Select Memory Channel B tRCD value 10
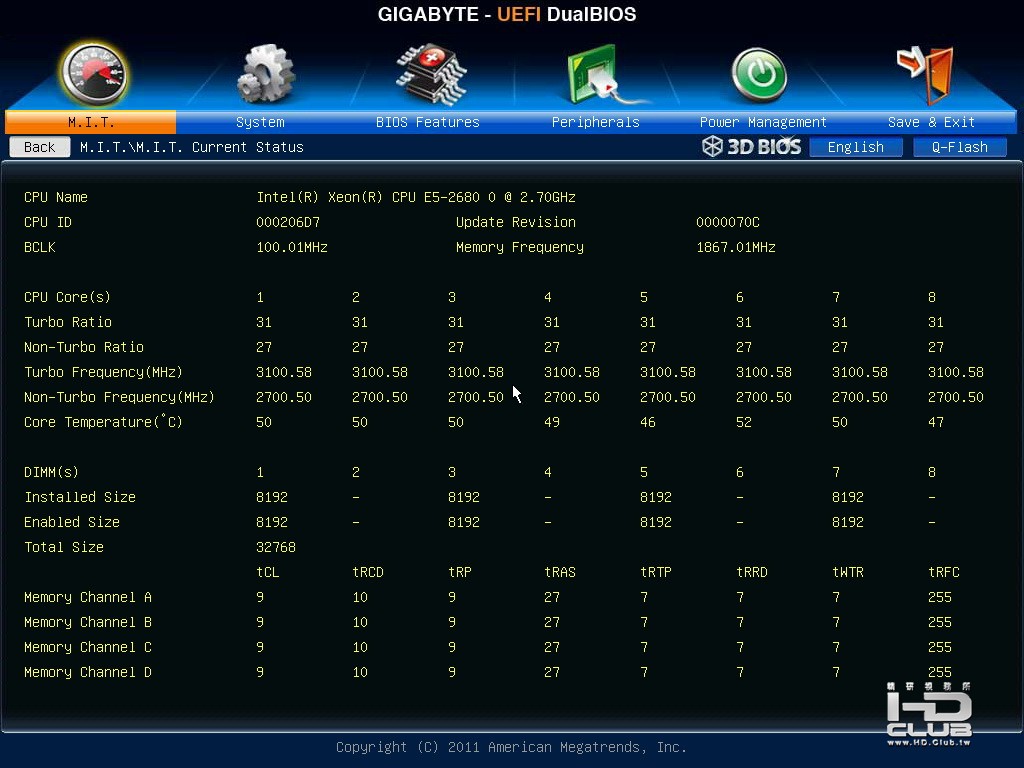Viewport: 1024px width, 768px height. pyautogui.click(x=360, y=622)
